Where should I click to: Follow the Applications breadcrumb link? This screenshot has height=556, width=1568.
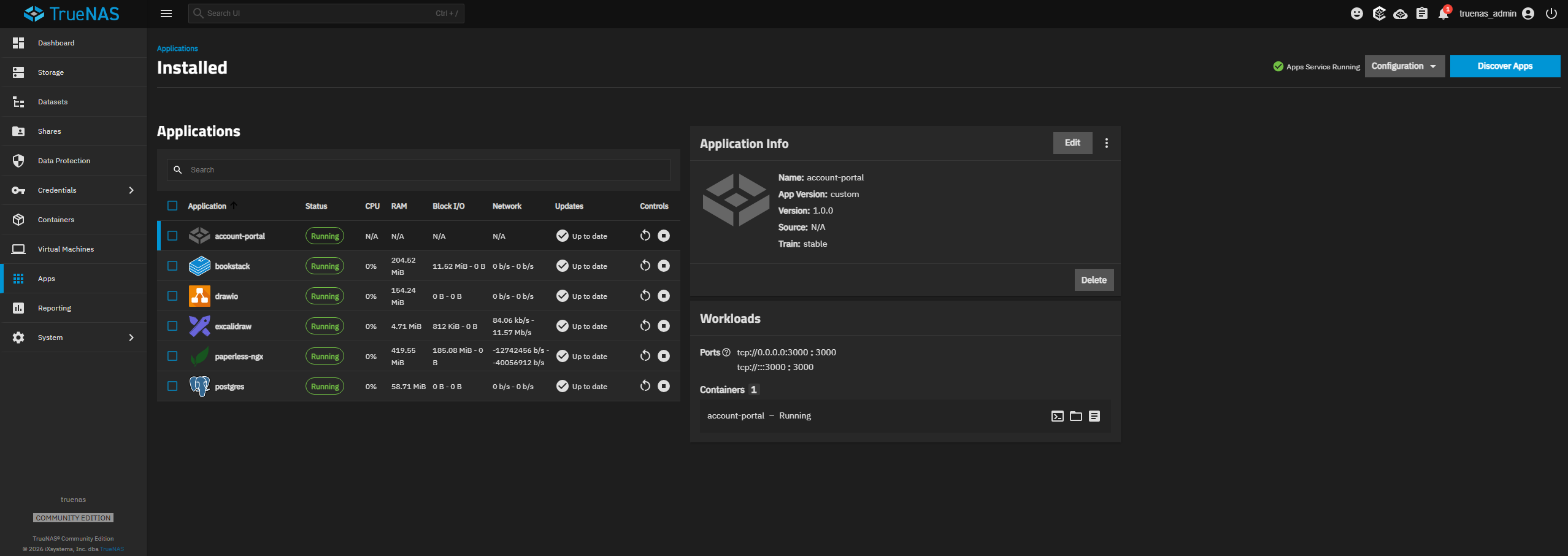pos(177,48)
